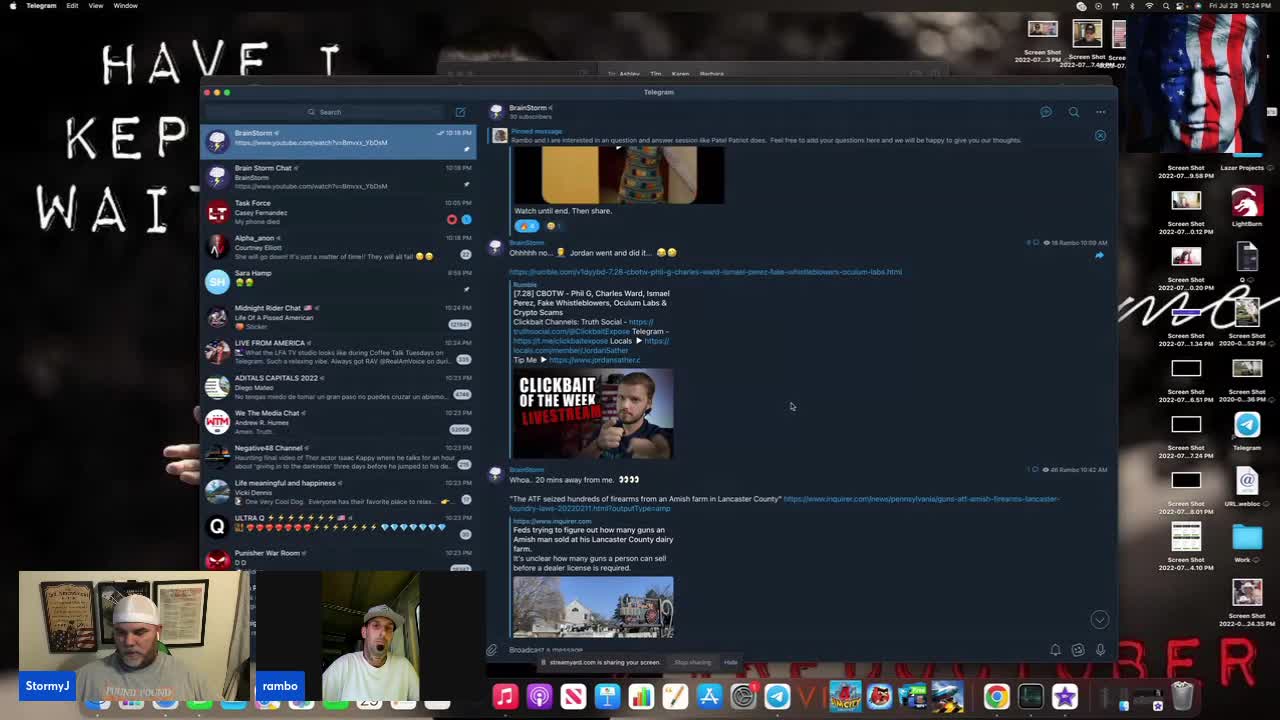The height and width of the screenshot is (720, 1280).
Task: Click Stop sharing in StreamYard bar
Action: click(692, 662)
